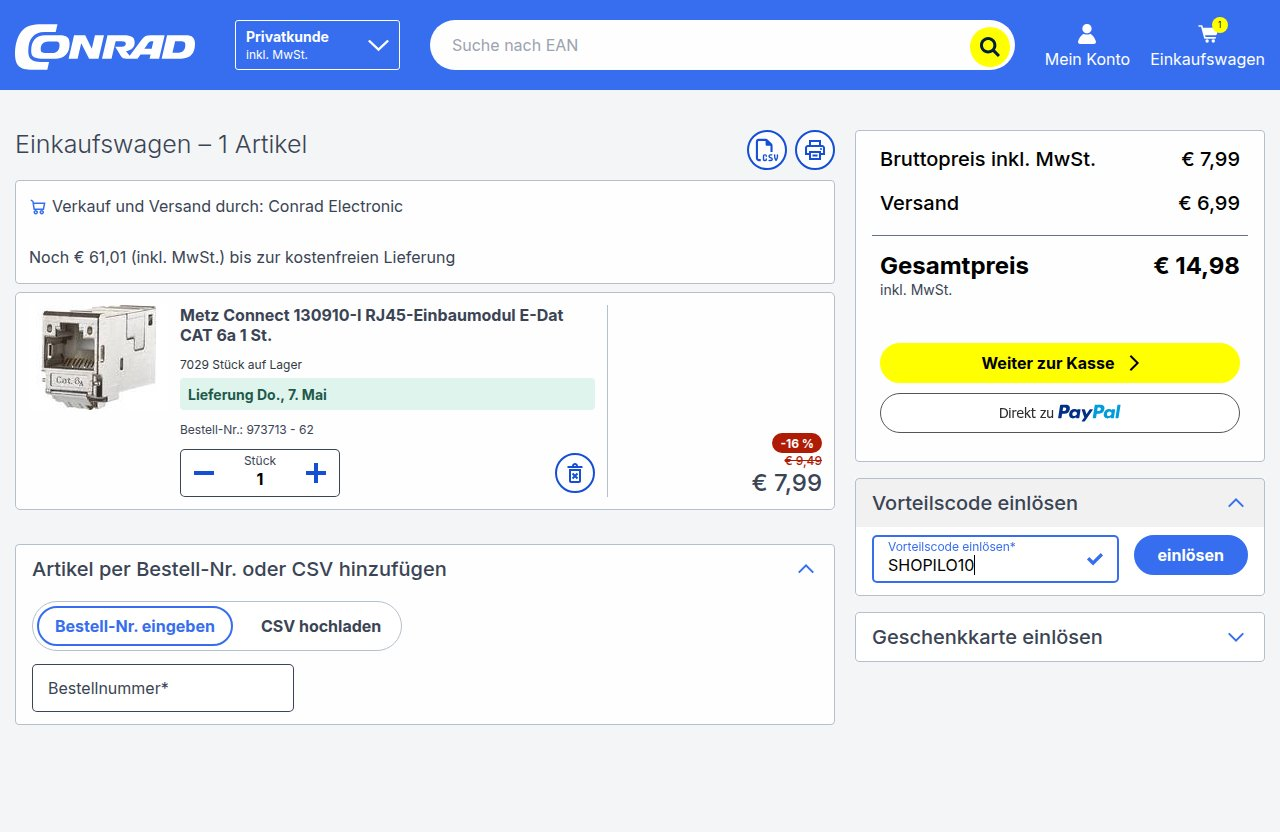The image size is (1280, 832).
Task: Open the Privatkunde customer type dropdown
Action: tap(317, 45)
